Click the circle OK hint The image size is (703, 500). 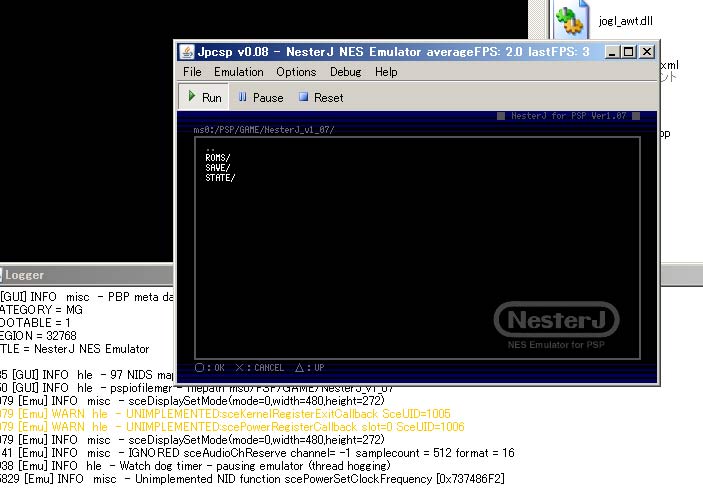[x=210, y=368]
